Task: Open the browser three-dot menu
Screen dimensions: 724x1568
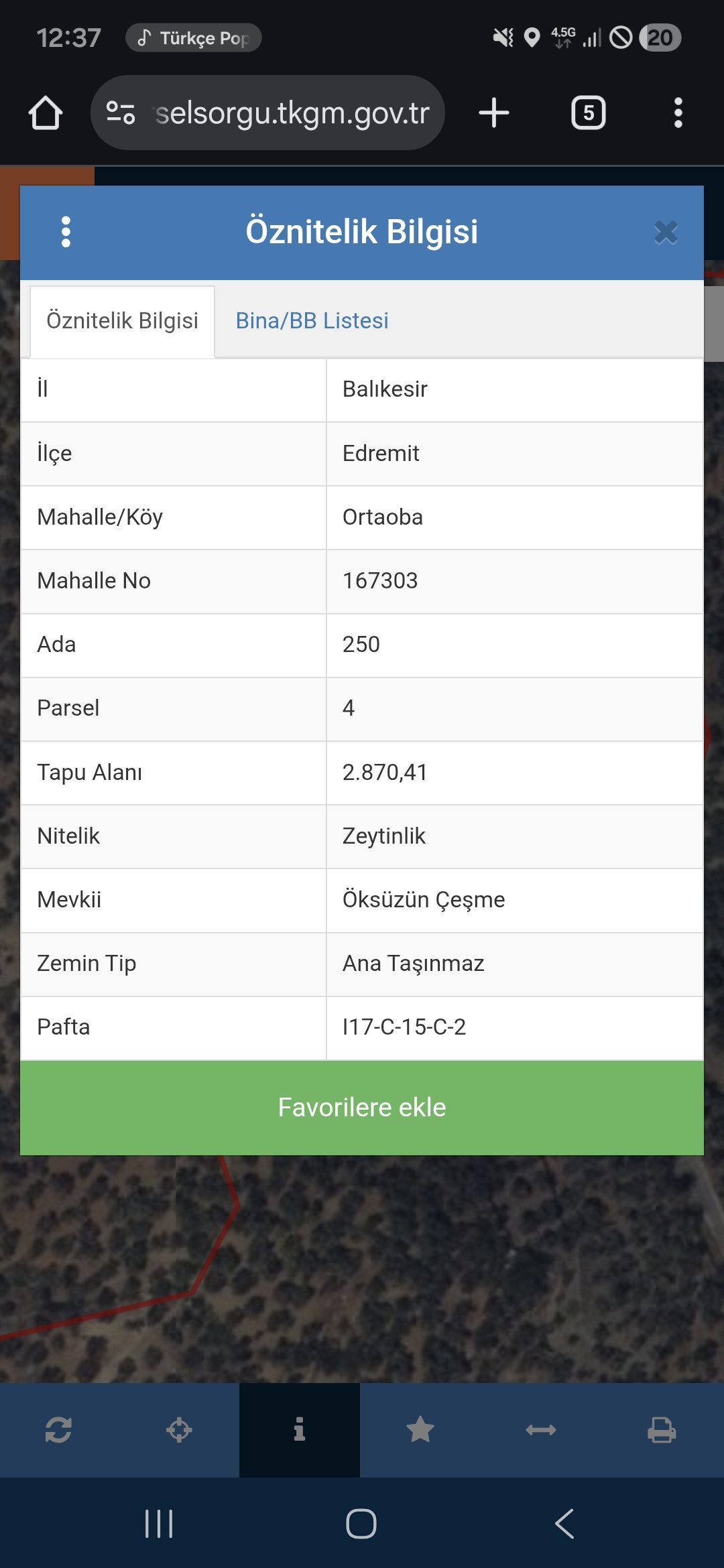Action: point(678,113)
